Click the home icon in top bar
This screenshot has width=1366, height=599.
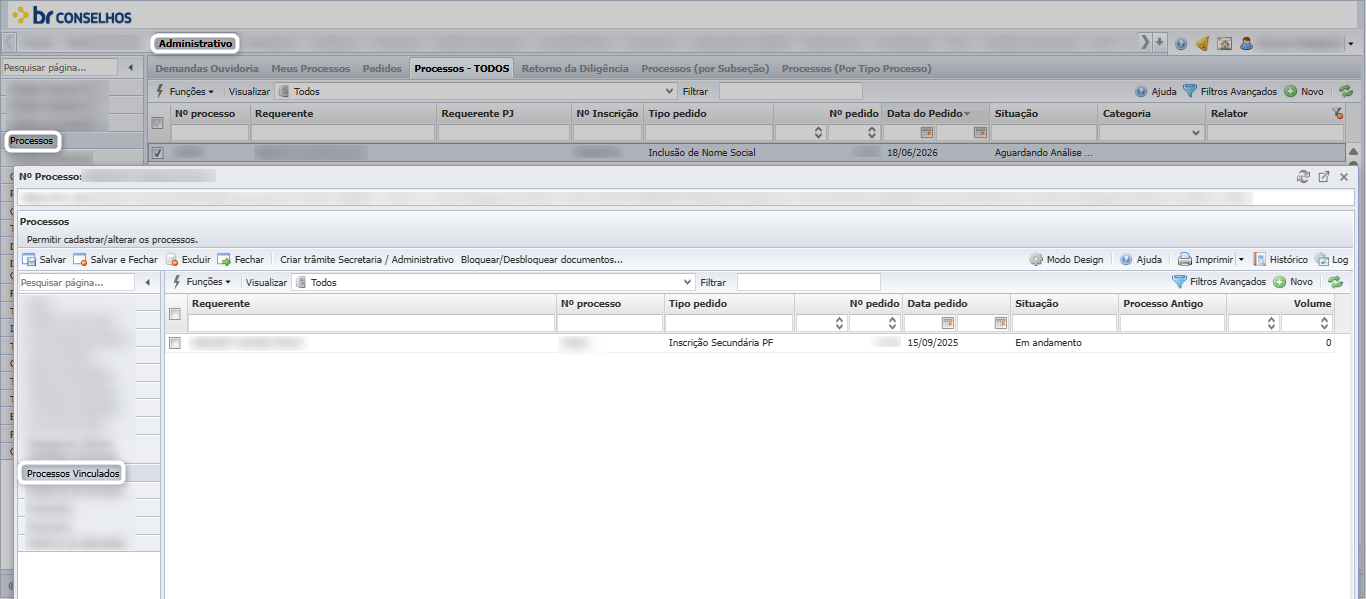(1224, 44)
